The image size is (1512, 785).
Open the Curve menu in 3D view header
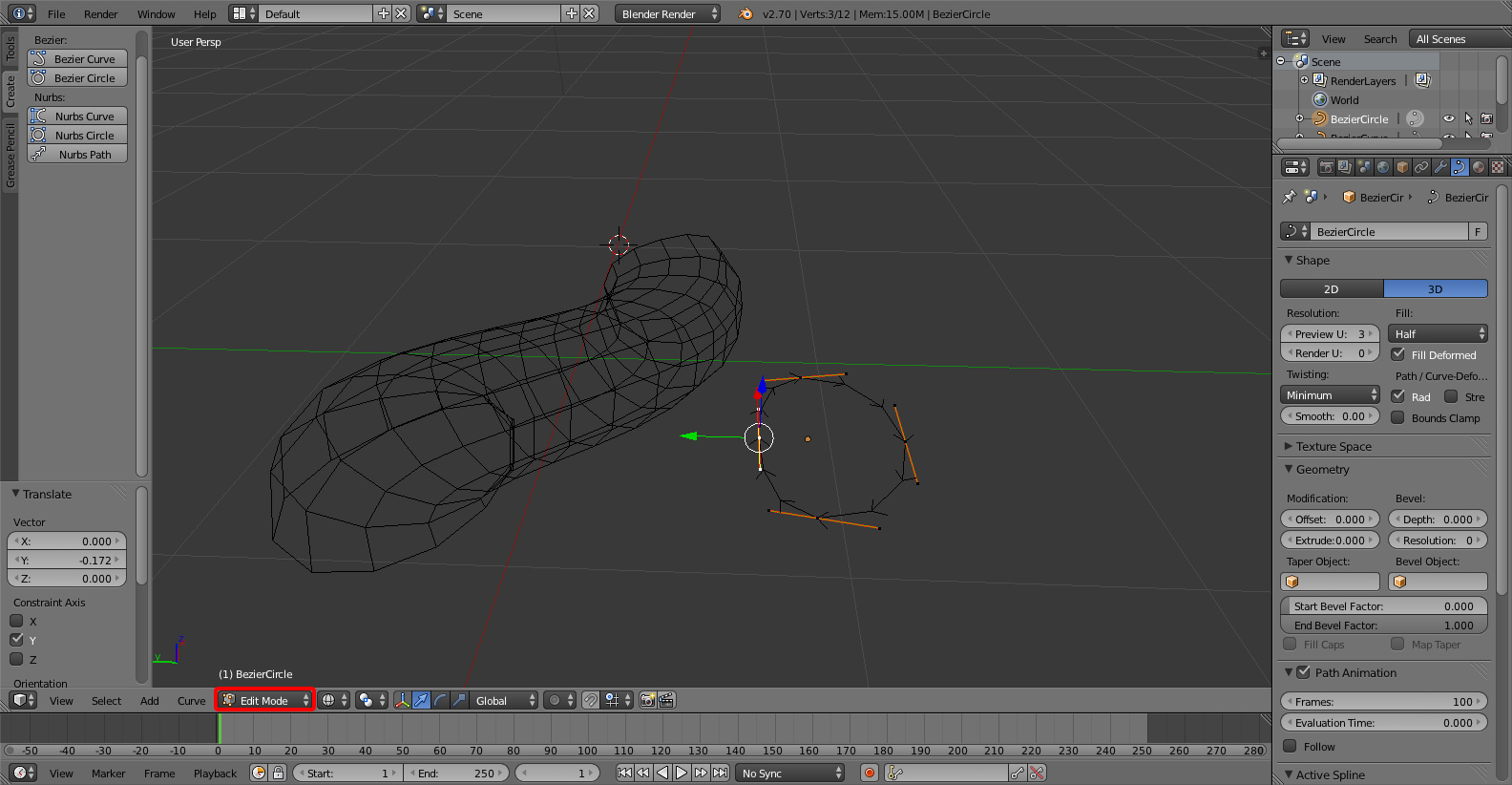click(191, 700)
